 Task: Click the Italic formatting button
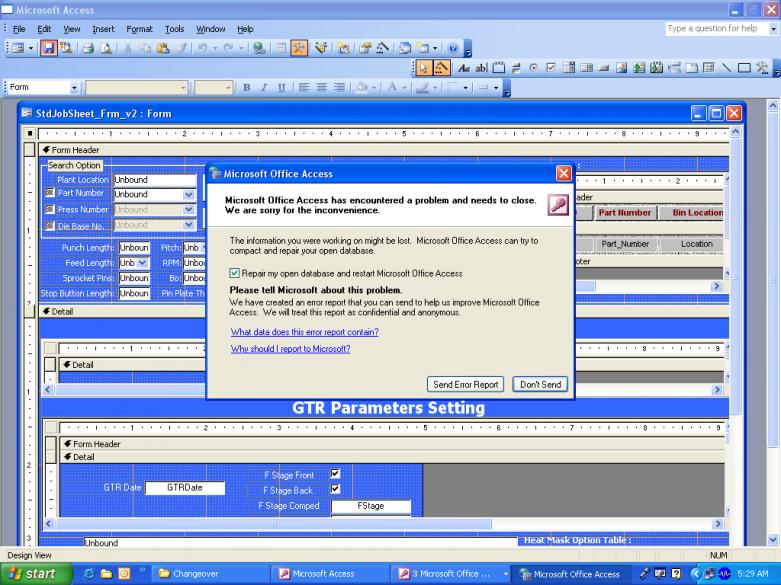pyautogui.click(x=263, y=88)
